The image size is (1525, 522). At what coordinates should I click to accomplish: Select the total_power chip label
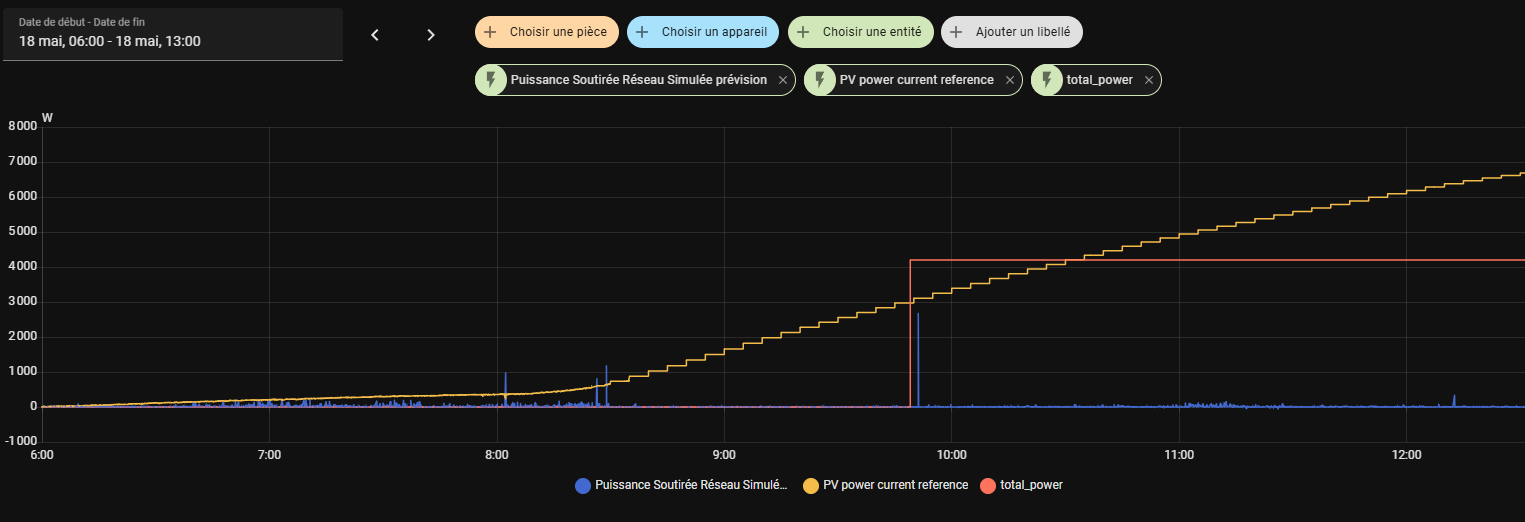[1099, 80]
